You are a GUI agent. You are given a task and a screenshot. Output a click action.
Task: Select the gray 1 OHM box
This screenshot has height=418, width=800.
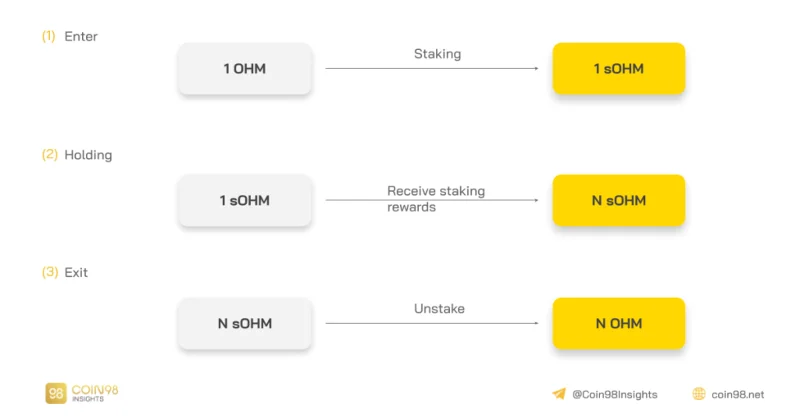pyautogui.click(x=245, y=68)
